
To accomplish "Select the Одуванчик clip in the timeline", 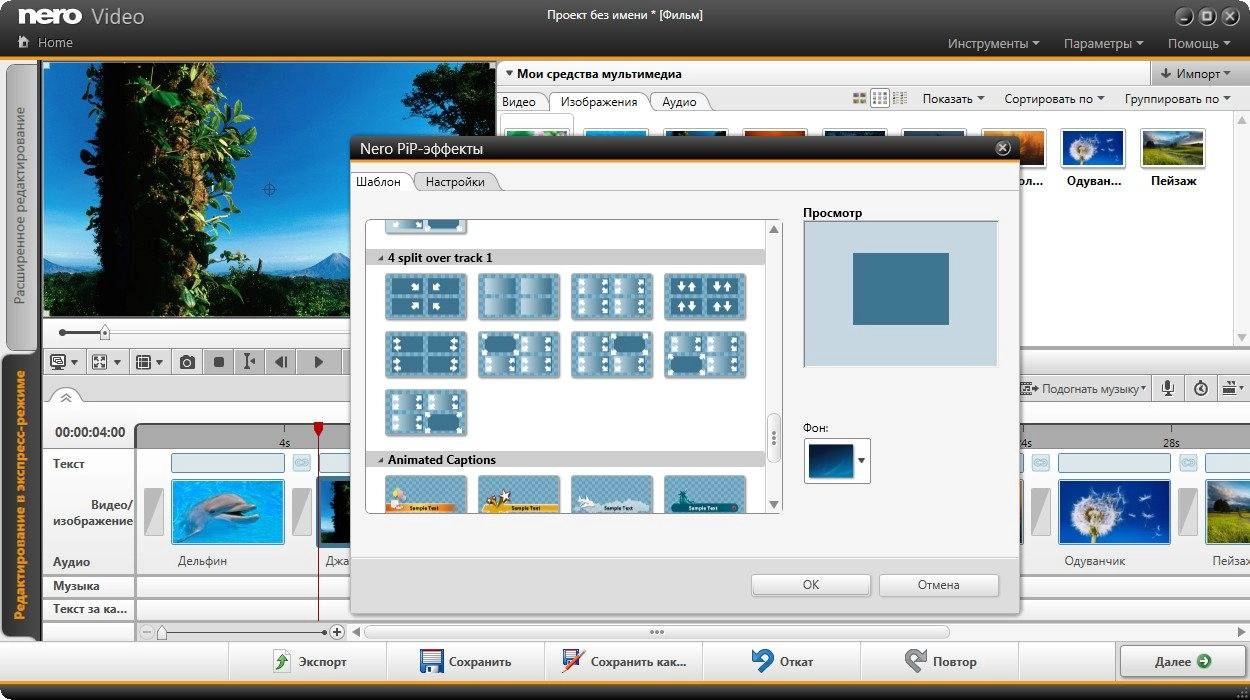I will [1114, 512].
